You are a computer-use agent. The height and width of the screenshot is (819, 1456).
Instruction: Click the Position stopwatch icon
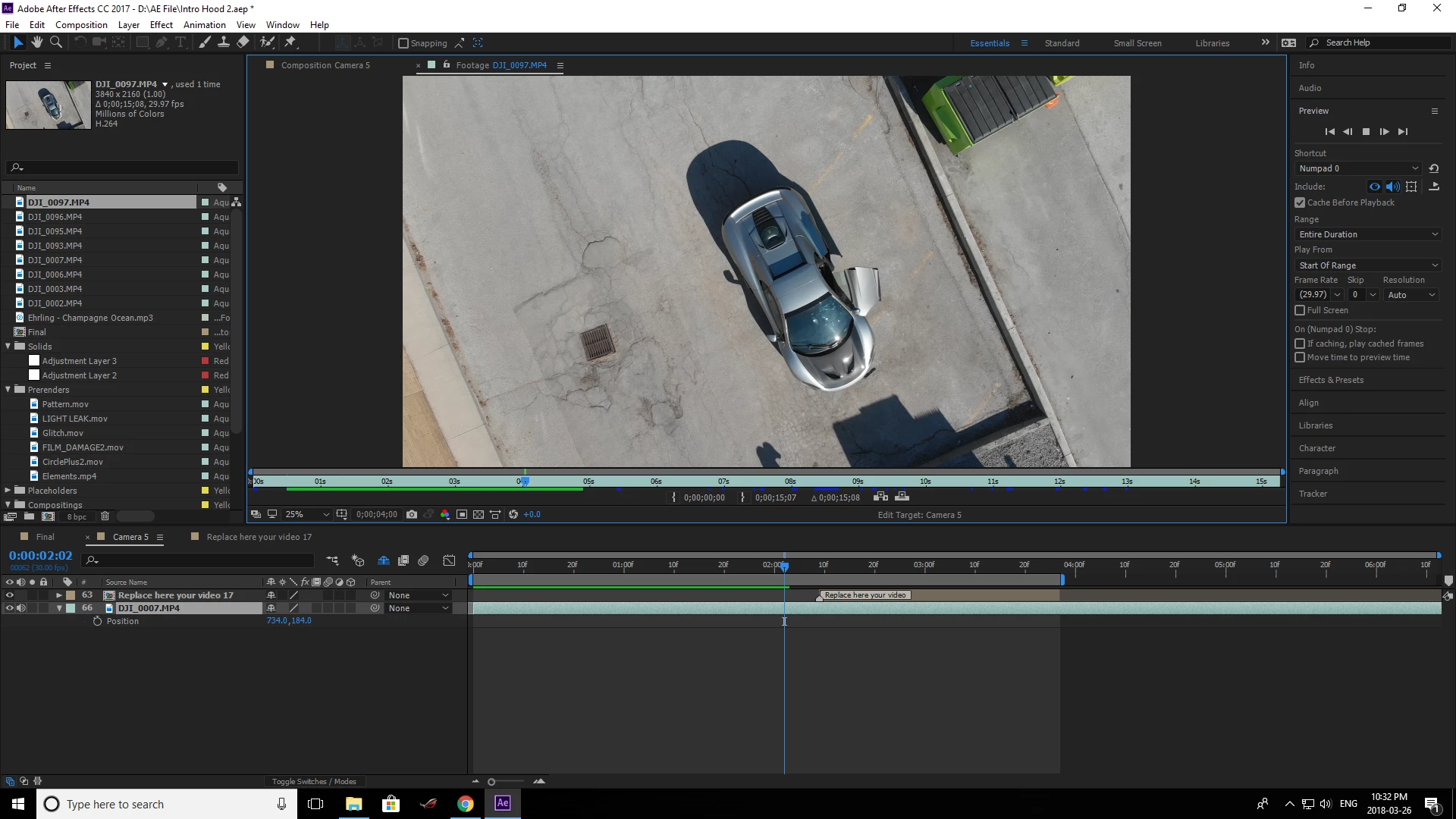(x=97, y=621)
